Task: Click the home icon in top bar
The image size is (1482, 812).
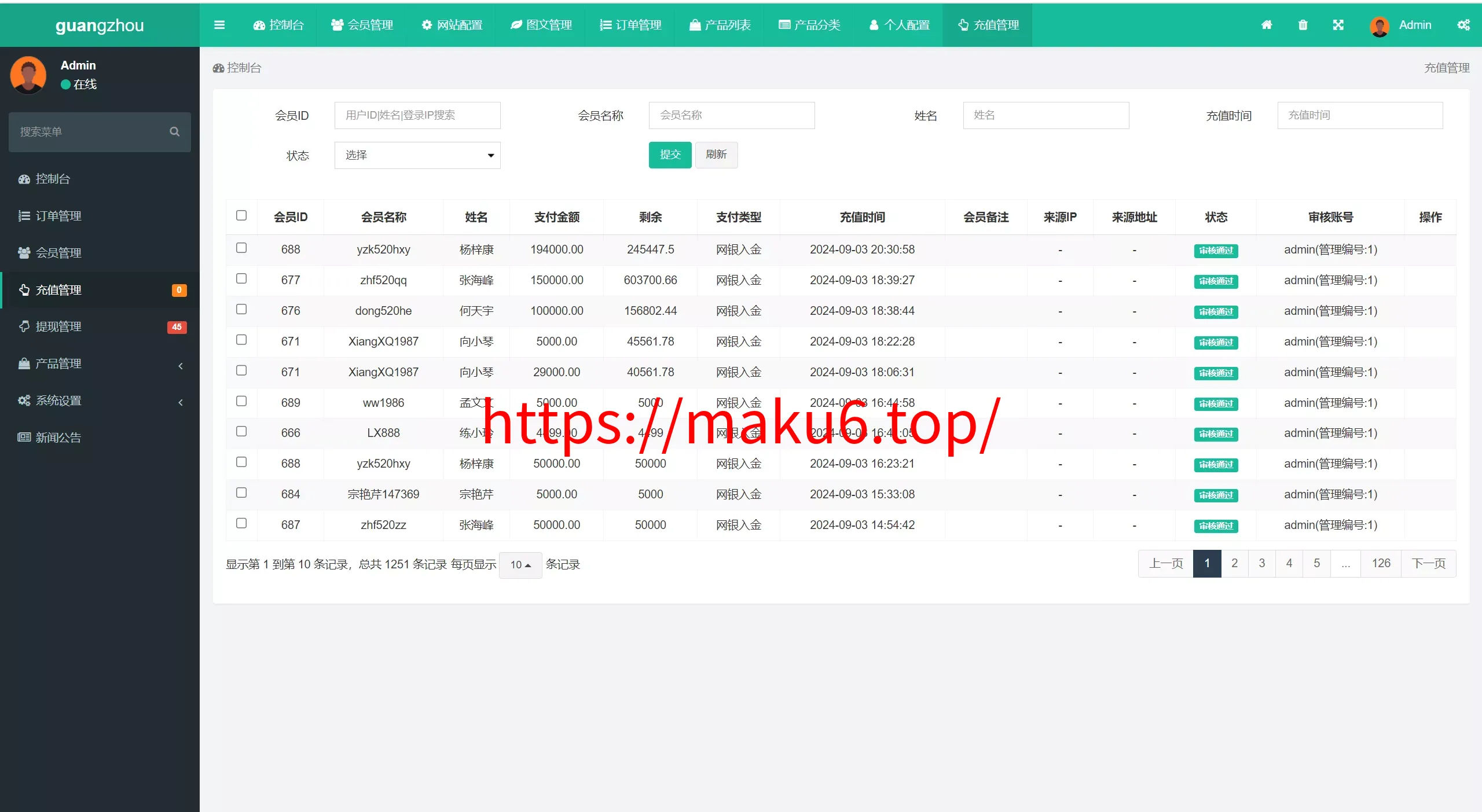Action: 1267,25
